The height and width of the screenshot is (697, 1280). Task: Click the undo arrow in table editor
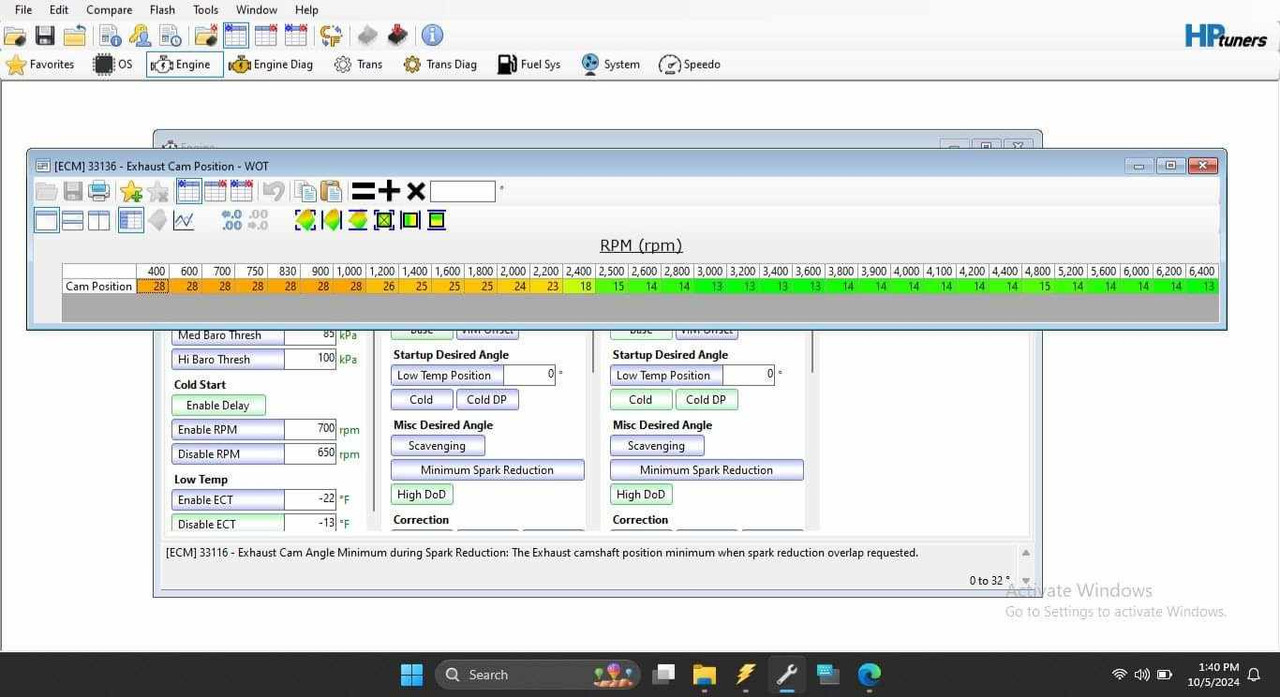[x=273, y=191]
